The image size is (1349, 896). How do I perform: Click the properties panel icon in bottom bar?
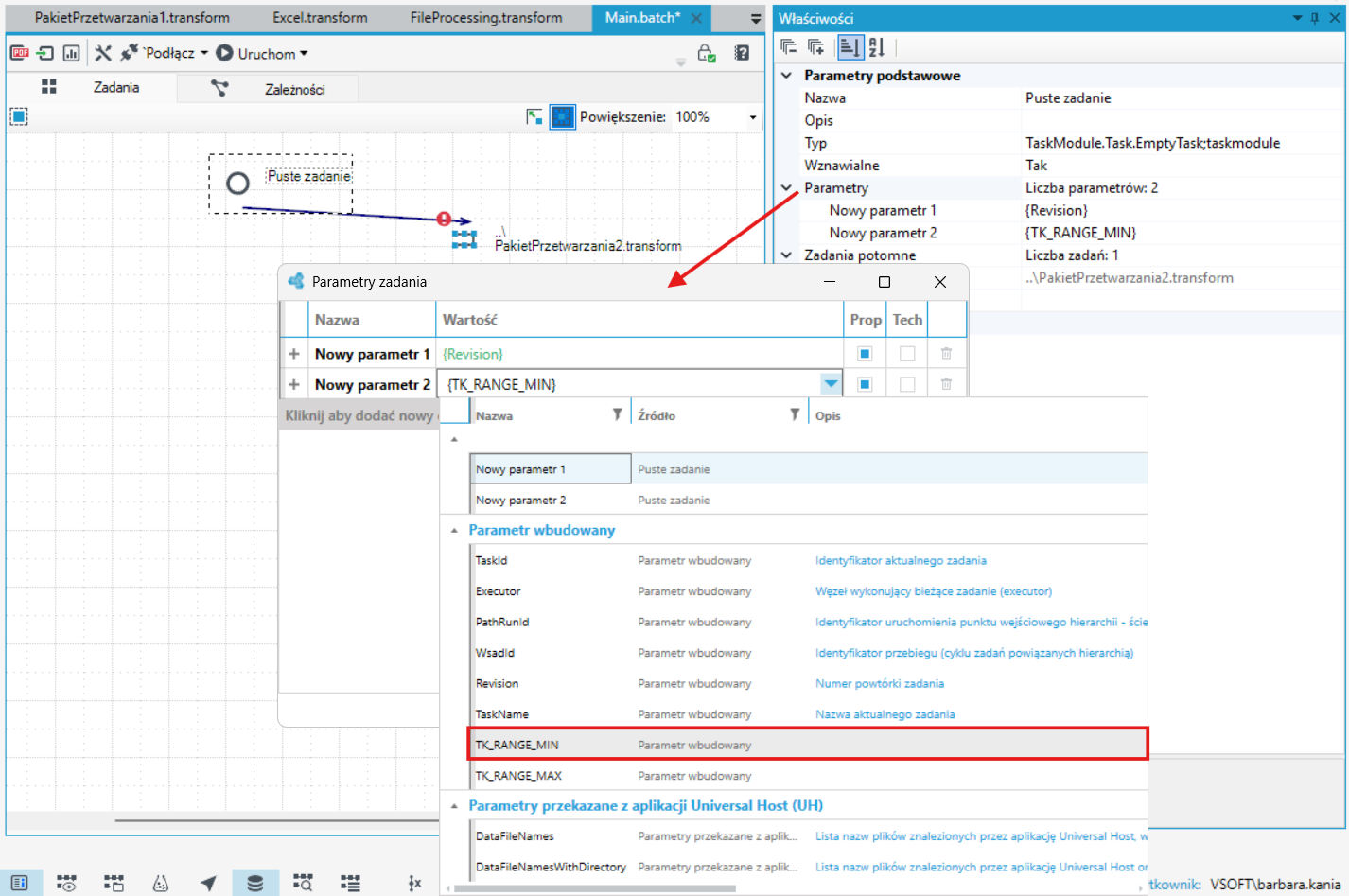(x=19, y=883)
